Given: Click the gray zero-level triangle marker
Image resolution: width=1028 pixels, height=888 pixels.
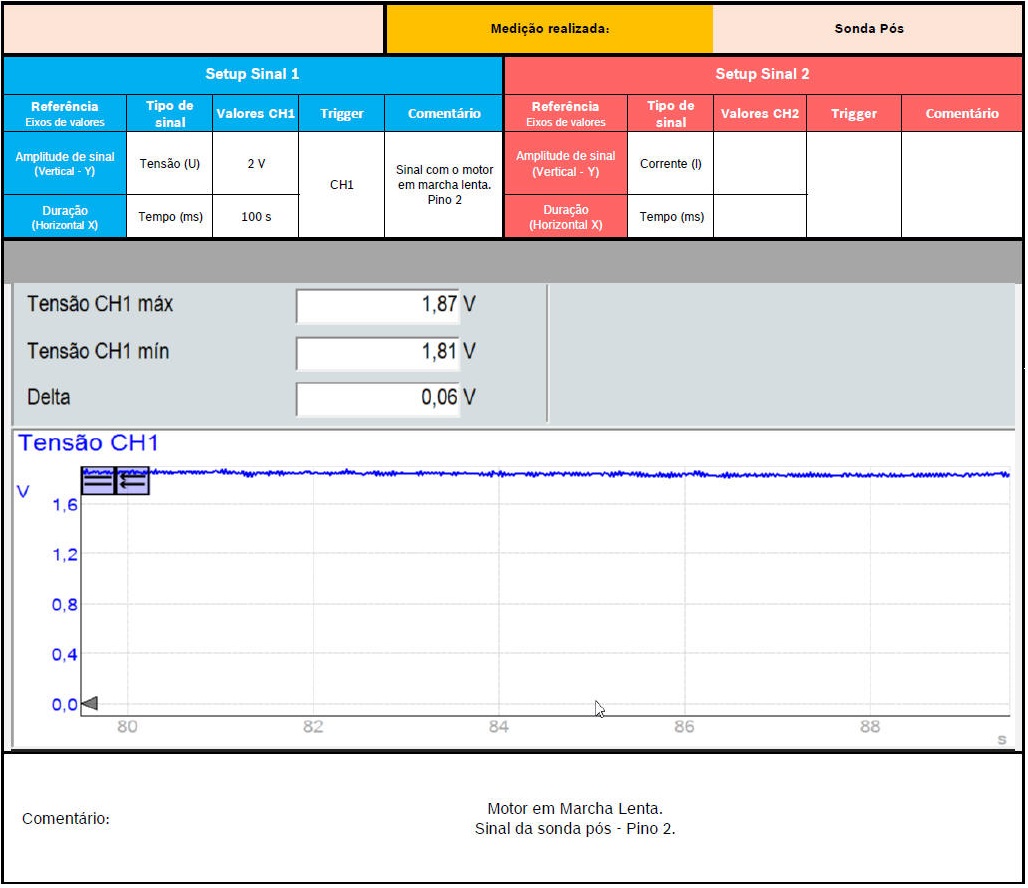Looking at the screenshot, I should pyautogui.click(x=89, y=704).
